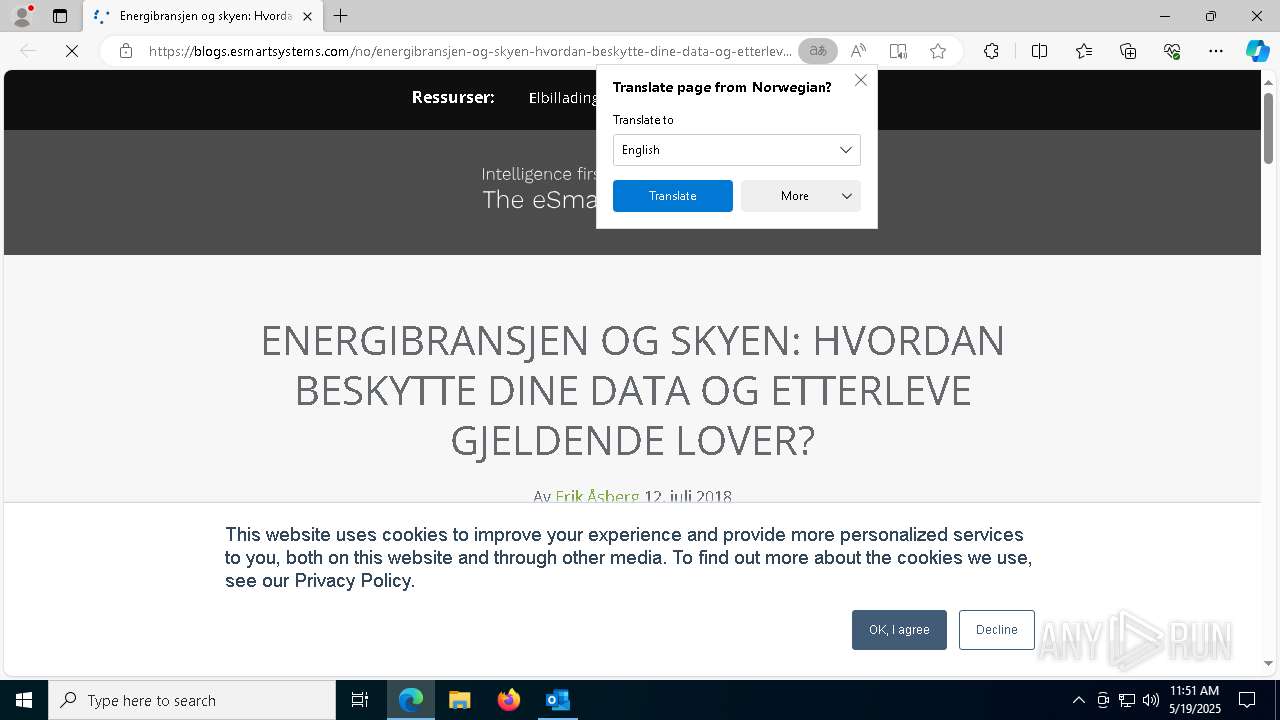Open Settings and more menu
Viewport: 1280px width, 720px height.
coord(1216,51)
